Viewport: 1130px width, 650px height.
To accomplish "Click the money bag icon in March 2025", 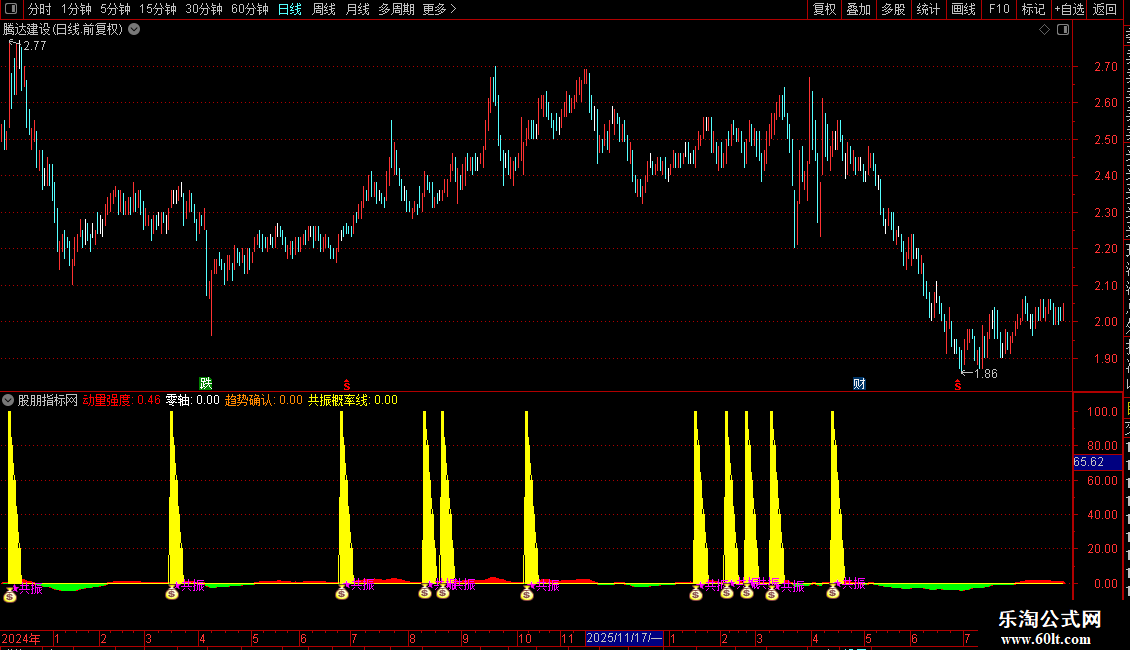I will click(x=772, y=593).
